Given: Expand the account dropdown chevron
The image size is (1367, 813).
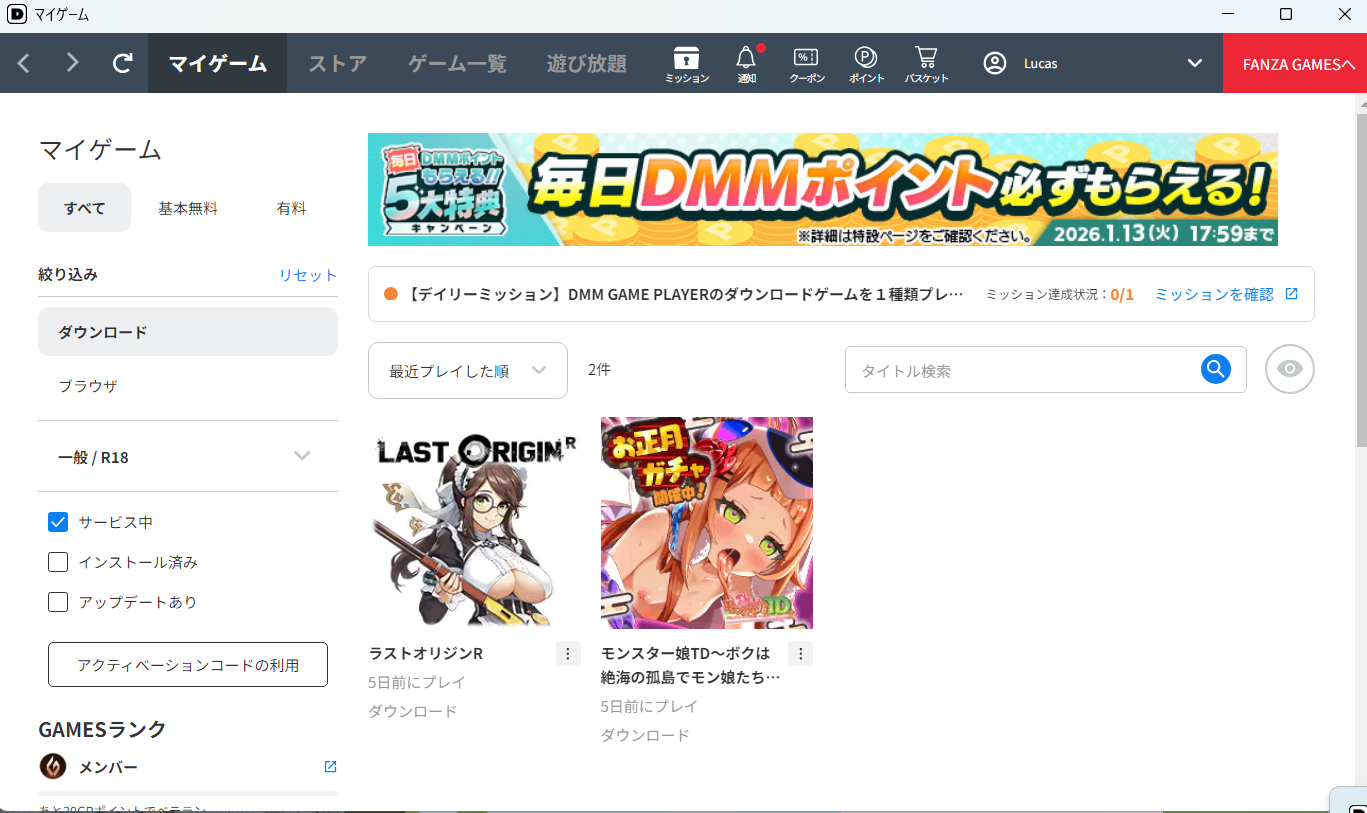Looking at the screenshot, I should [x=1195, y=63].
